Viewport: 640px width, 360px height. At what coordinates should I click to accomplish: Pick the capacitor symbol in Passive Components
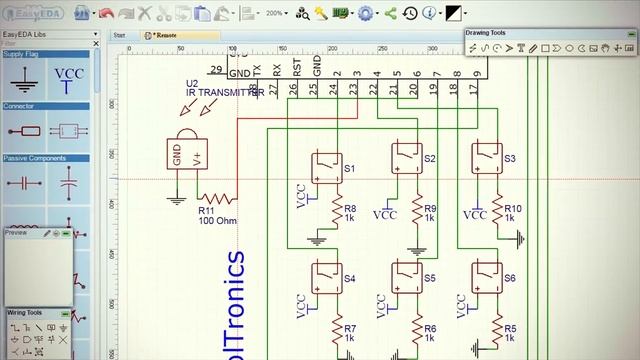tap(24, 184)
